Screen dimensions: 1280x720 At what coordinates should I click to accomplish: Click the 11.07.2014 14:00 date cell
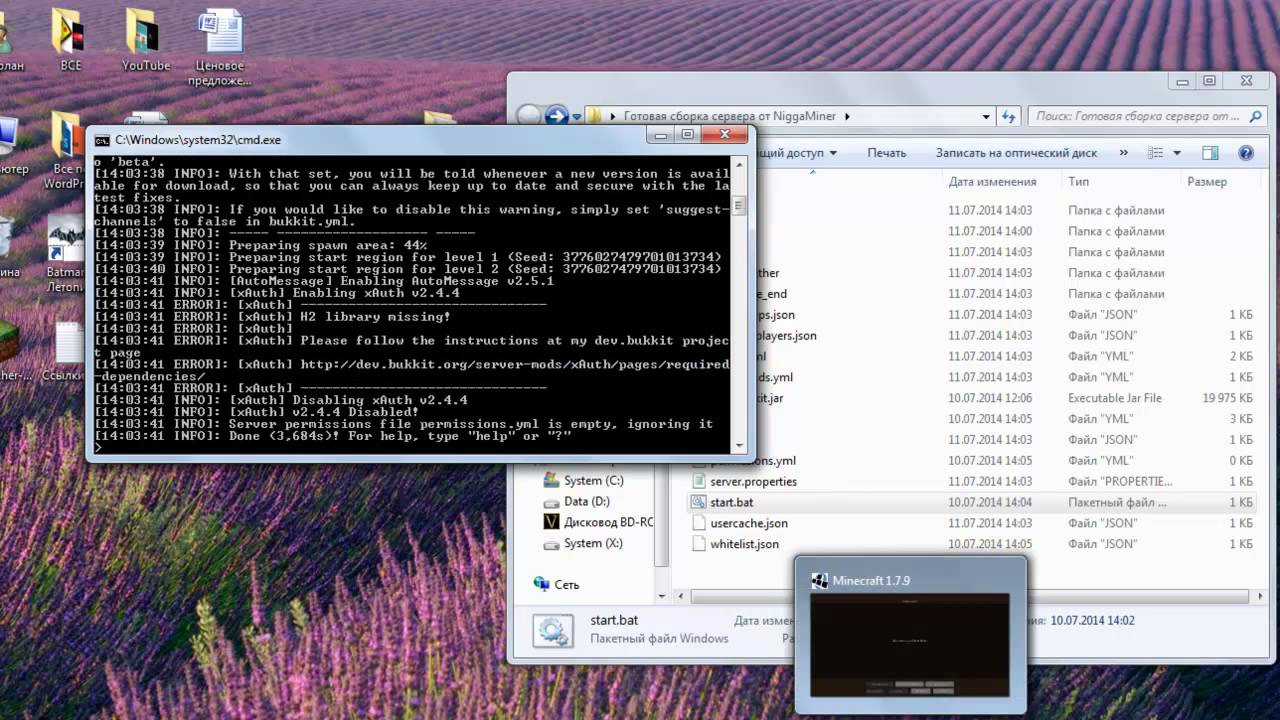(990, 231)
